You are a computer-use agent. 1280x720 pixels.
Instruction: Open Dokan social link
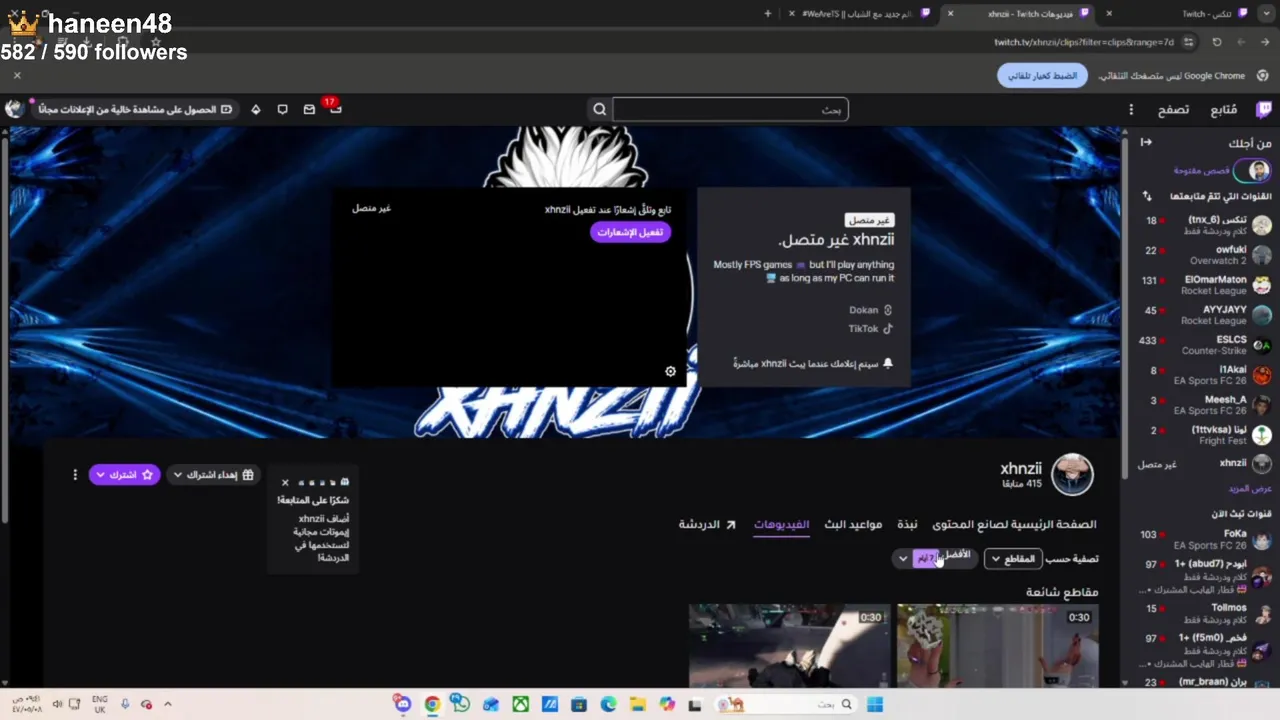point(870,310)
